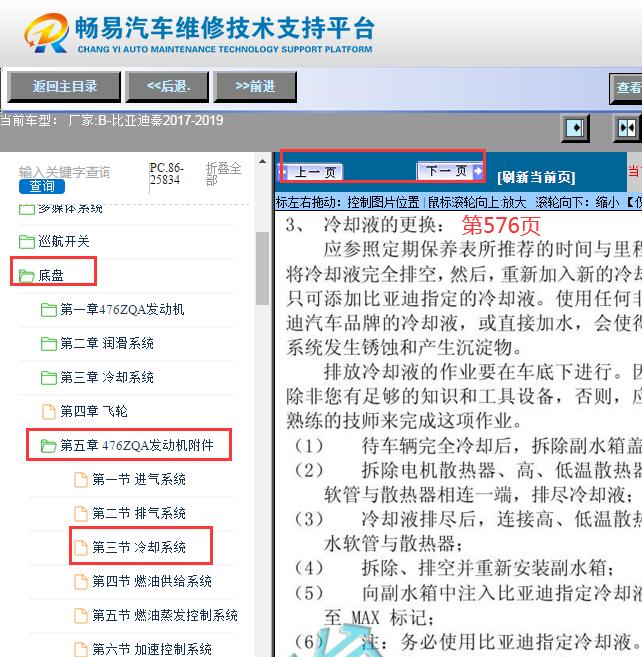
Task: Expand 第三章 冷却系统 folder
Action: [x=107, y=377]
